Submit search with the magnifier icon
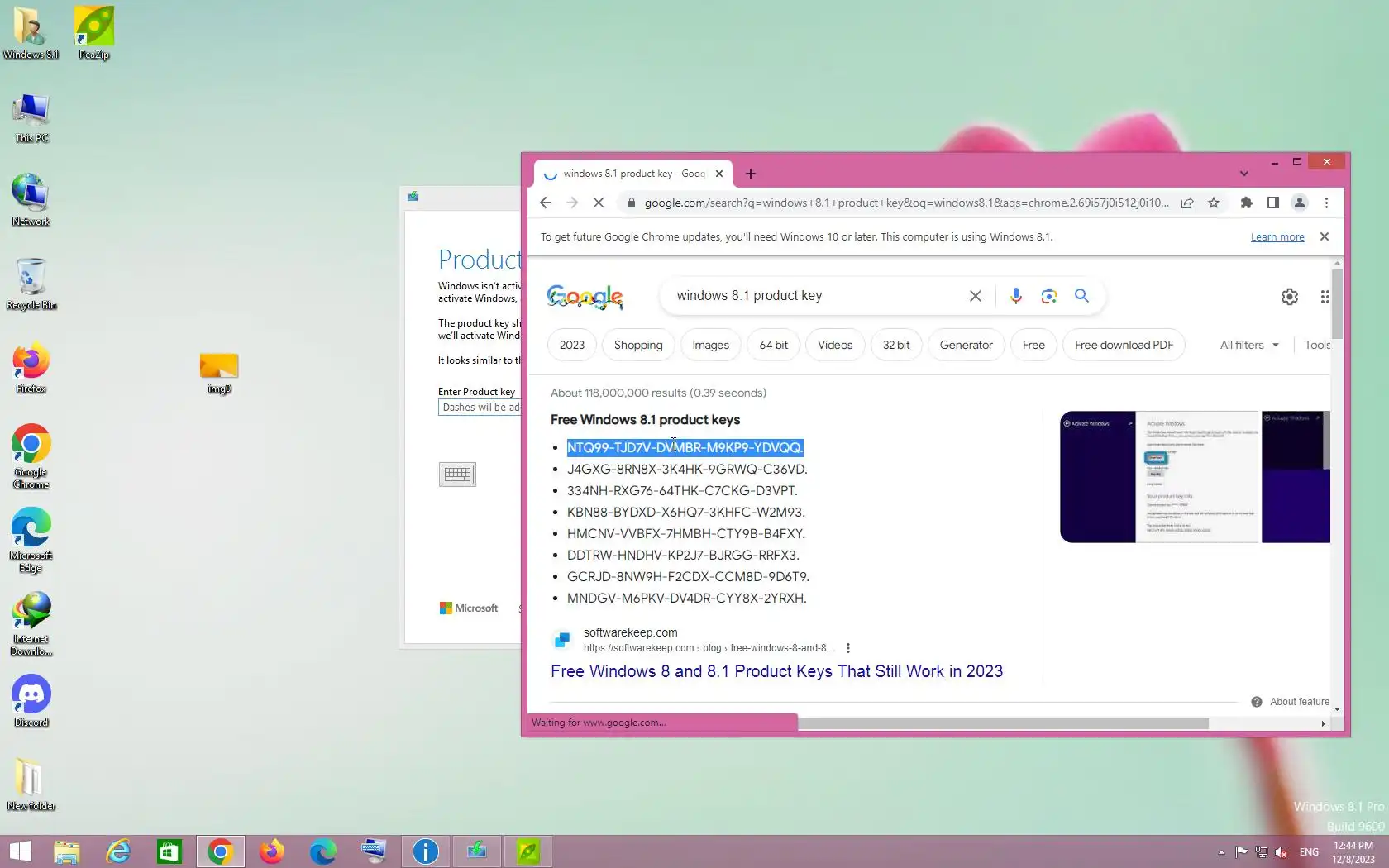The width and height of the screenshot is (1389, 868). pos(1081,296)
